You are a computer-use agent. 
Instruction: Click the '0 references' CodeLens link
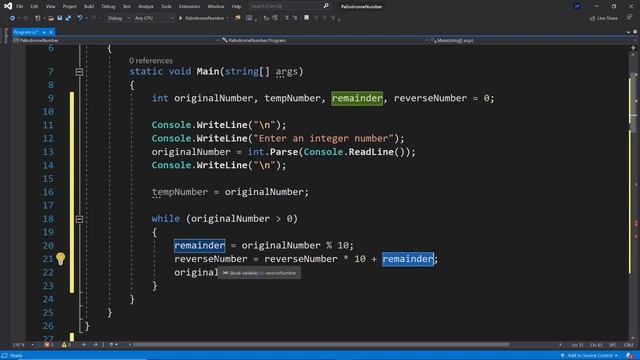click(x=151, y=60)
